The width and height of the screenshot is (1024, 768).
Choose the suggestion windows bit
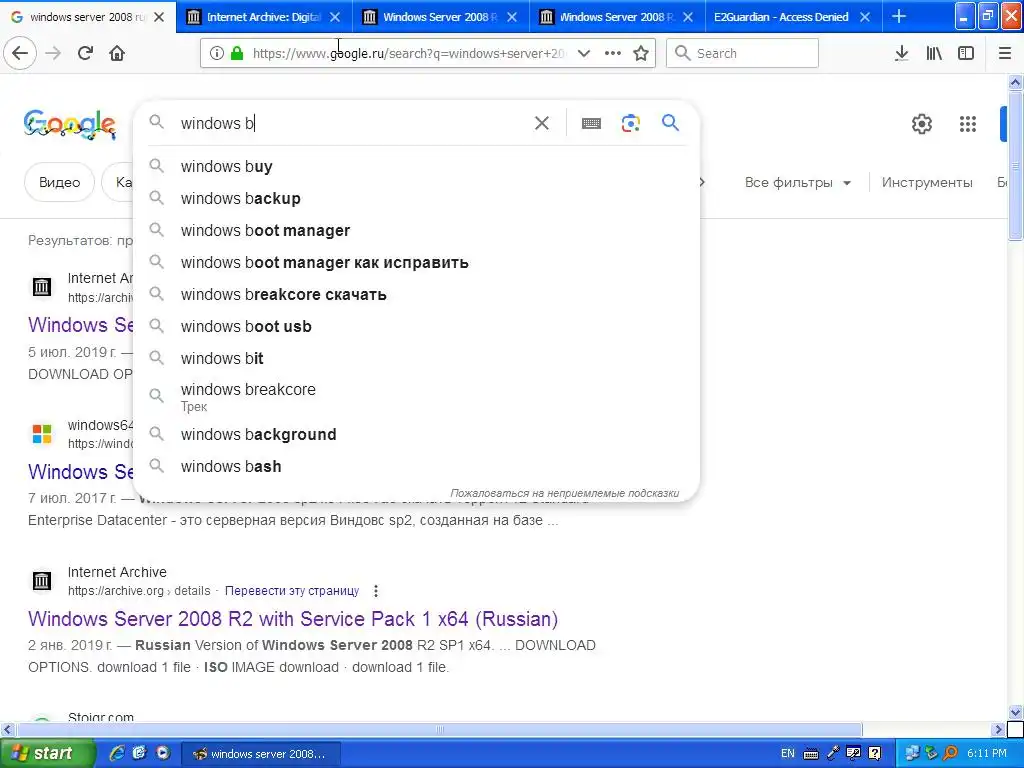click(416, 359)
